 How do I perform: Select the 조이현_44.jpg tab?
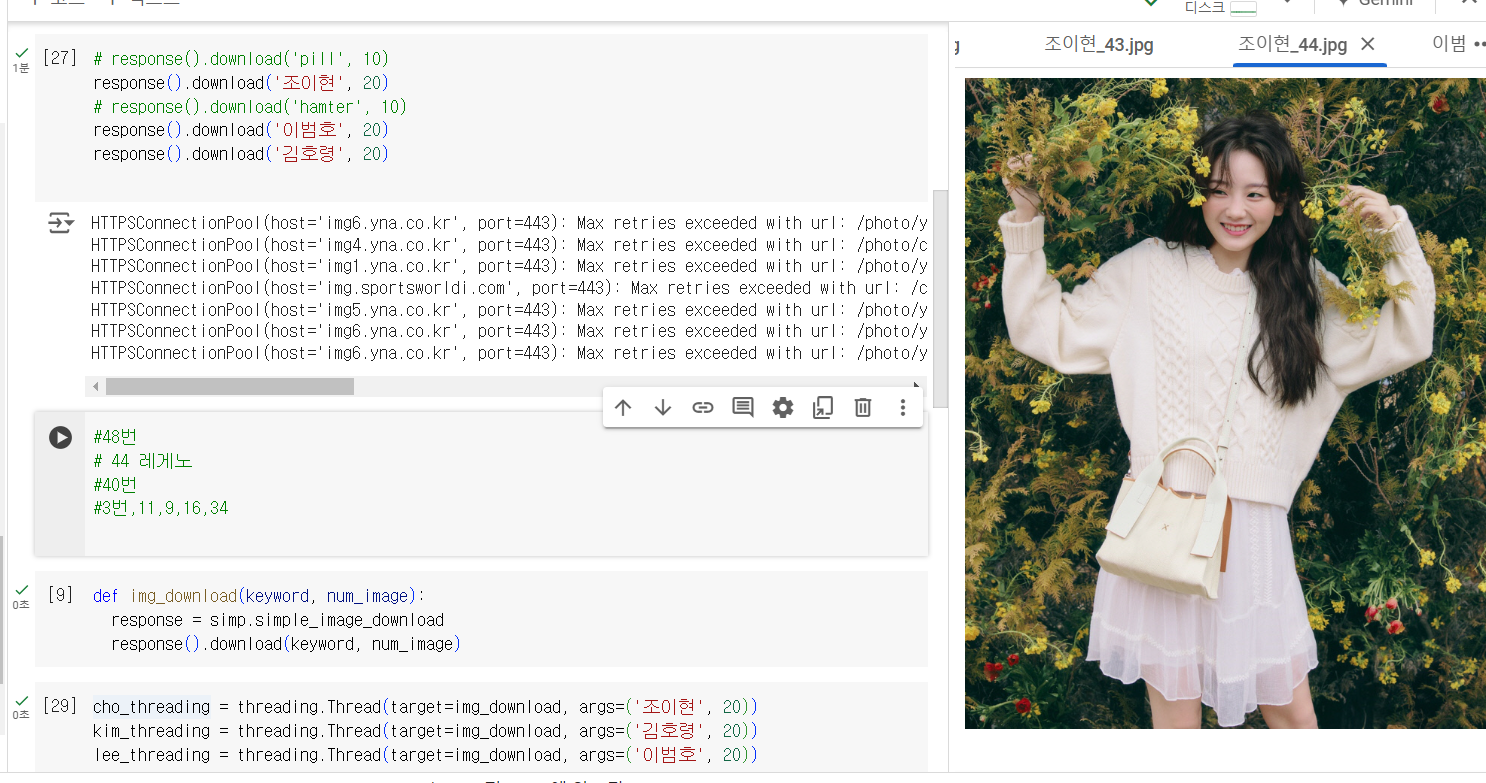(1292, 45)
